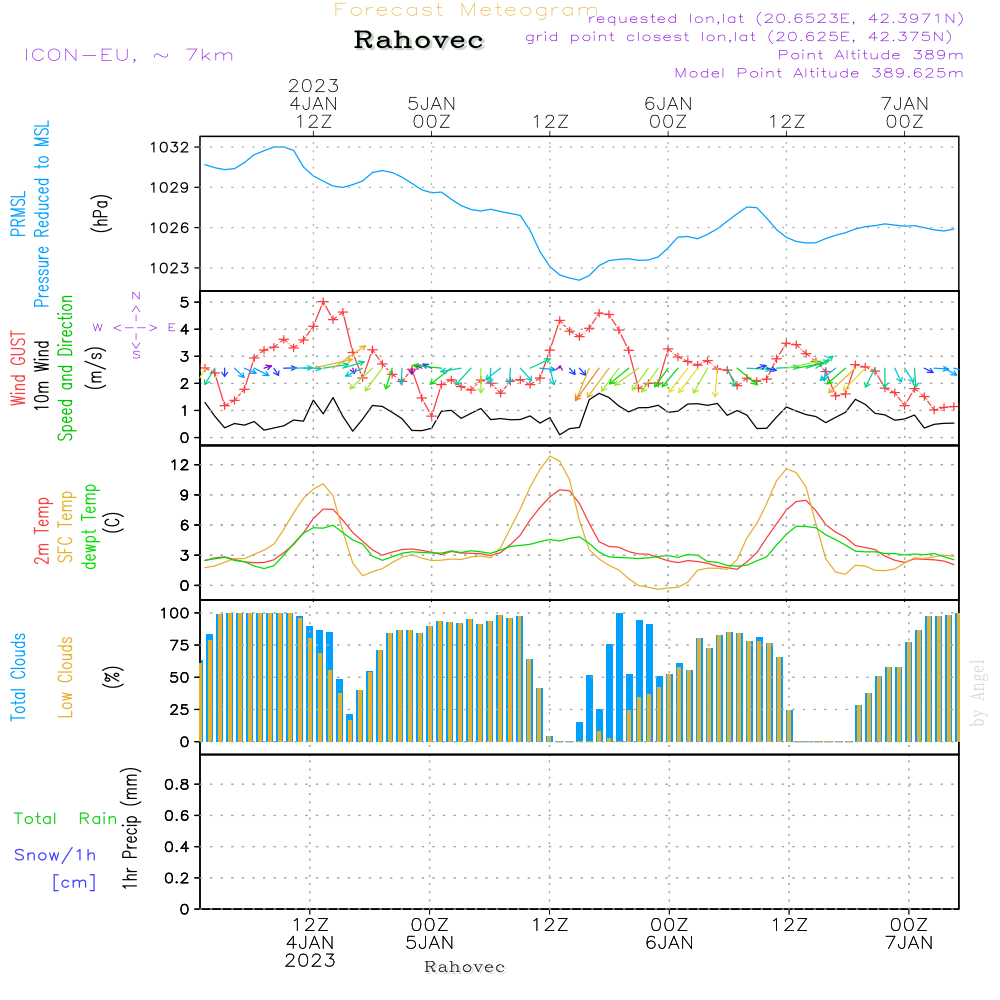Click the 'Wind GUST' red axis label
1000x1000 pixels.
point(18,368)
